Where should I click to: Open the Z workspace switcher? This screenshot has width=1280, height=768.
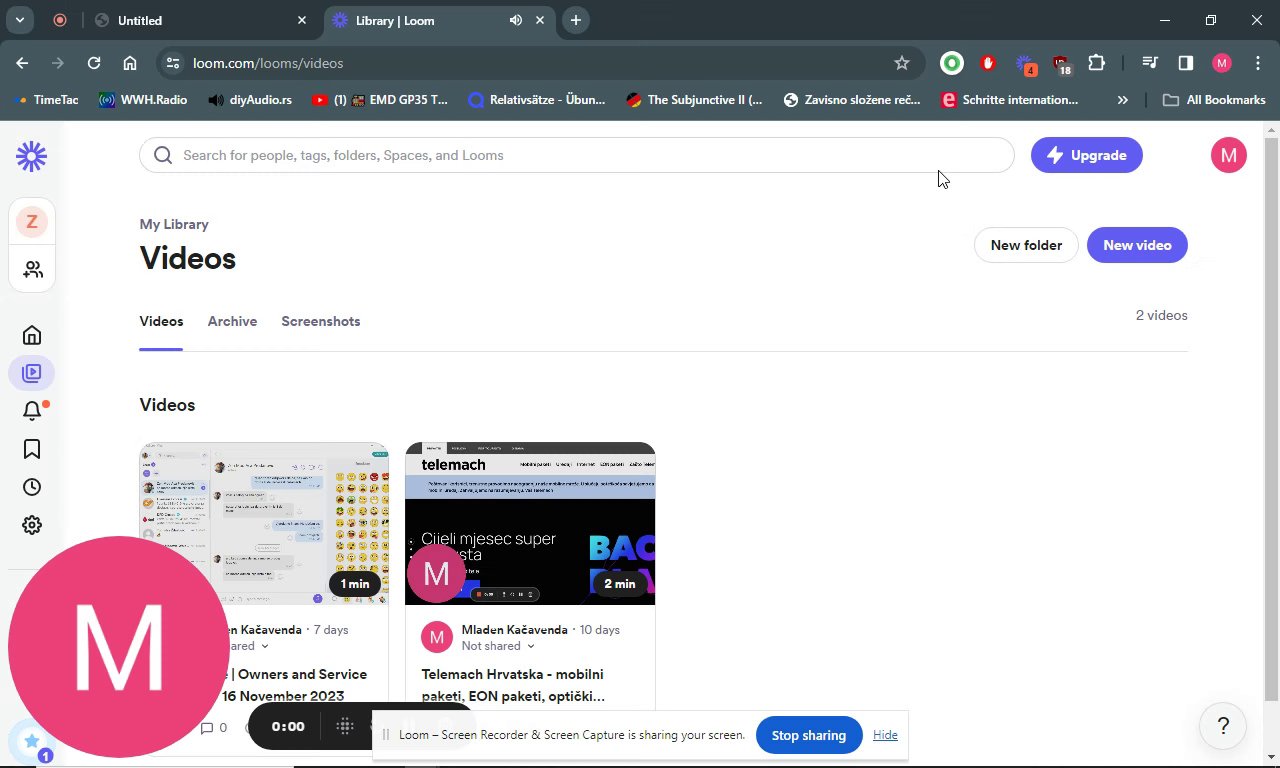click(x=32, y=222)
